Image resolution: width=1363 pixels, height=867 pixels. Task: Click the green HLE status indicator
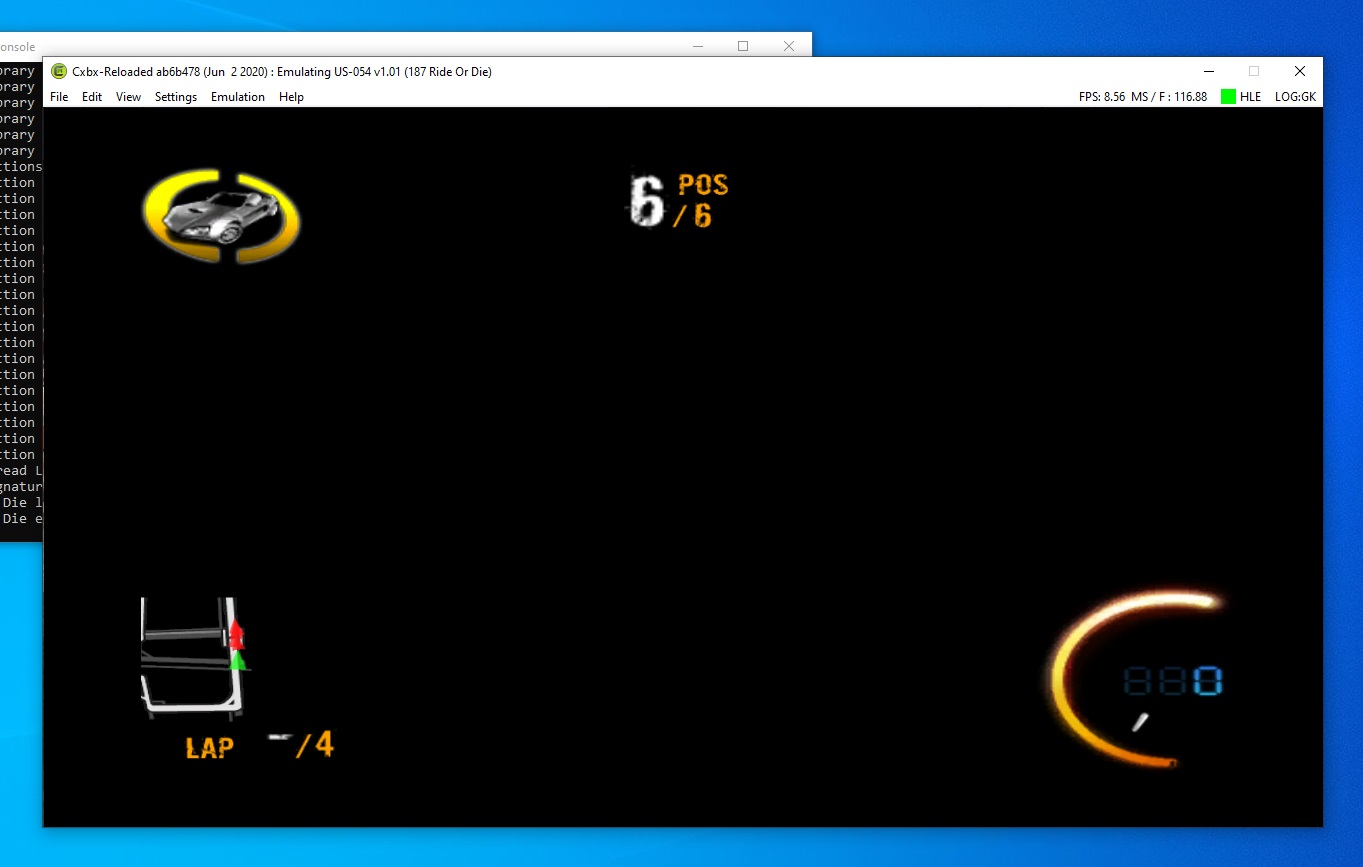pyautogui.click(x=1228, y=97)
